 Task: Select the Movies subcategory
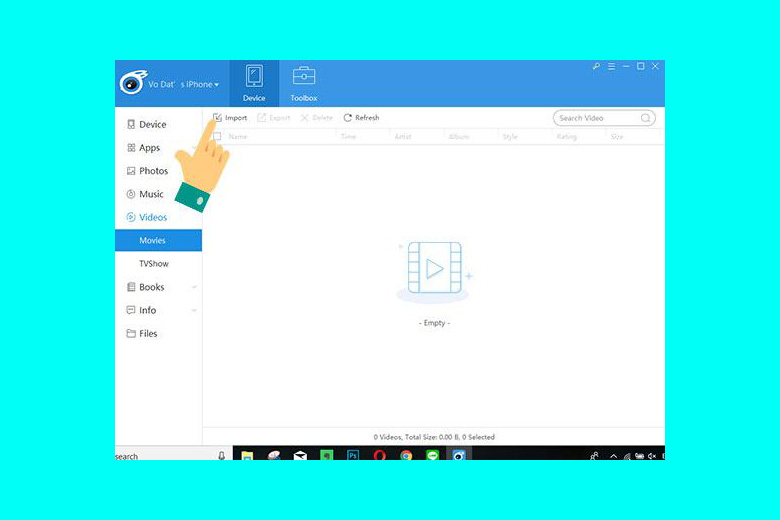tap(158, 240)
